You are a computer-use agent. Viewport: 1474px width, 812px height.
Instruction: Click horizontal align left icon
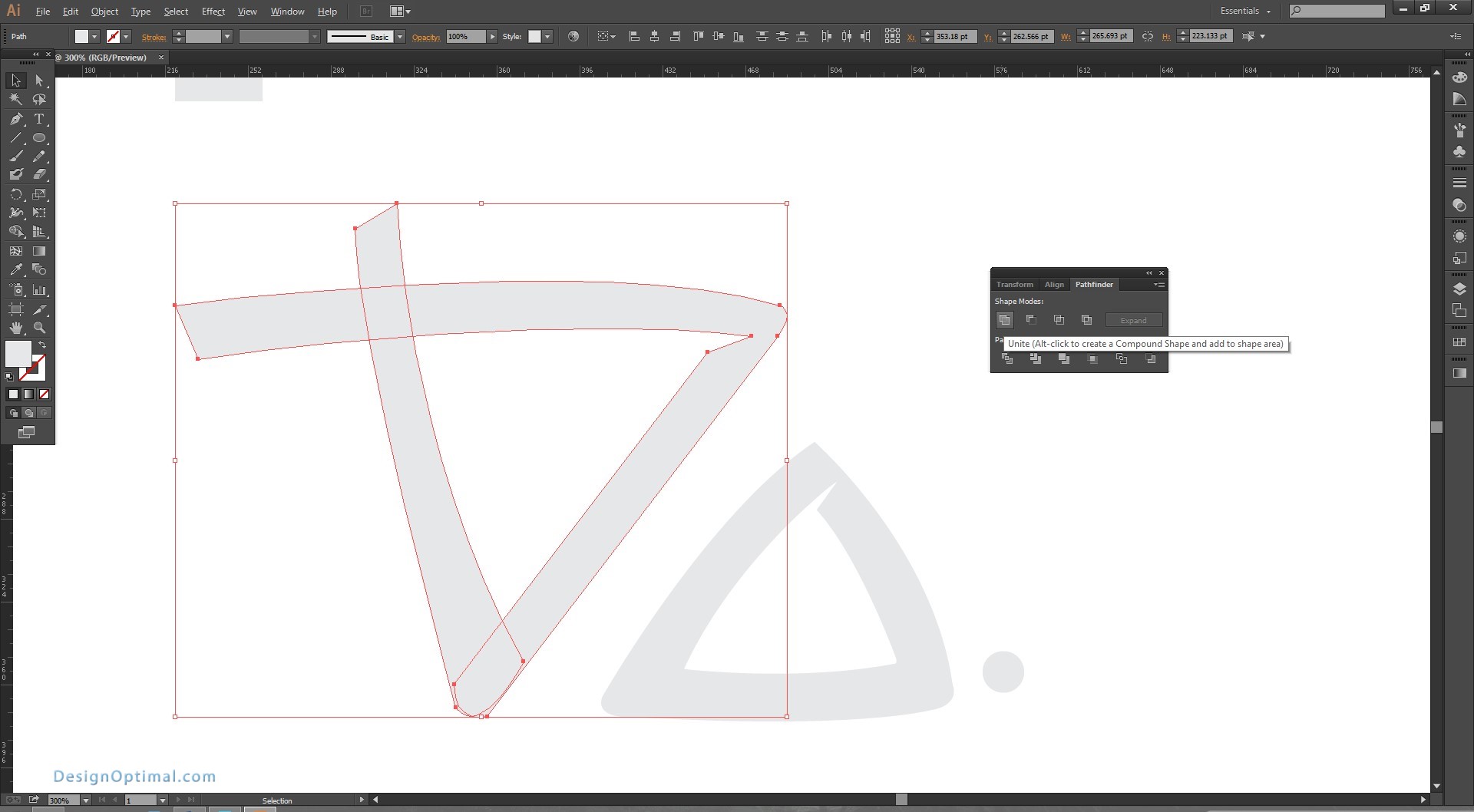(x=634, y=36)
